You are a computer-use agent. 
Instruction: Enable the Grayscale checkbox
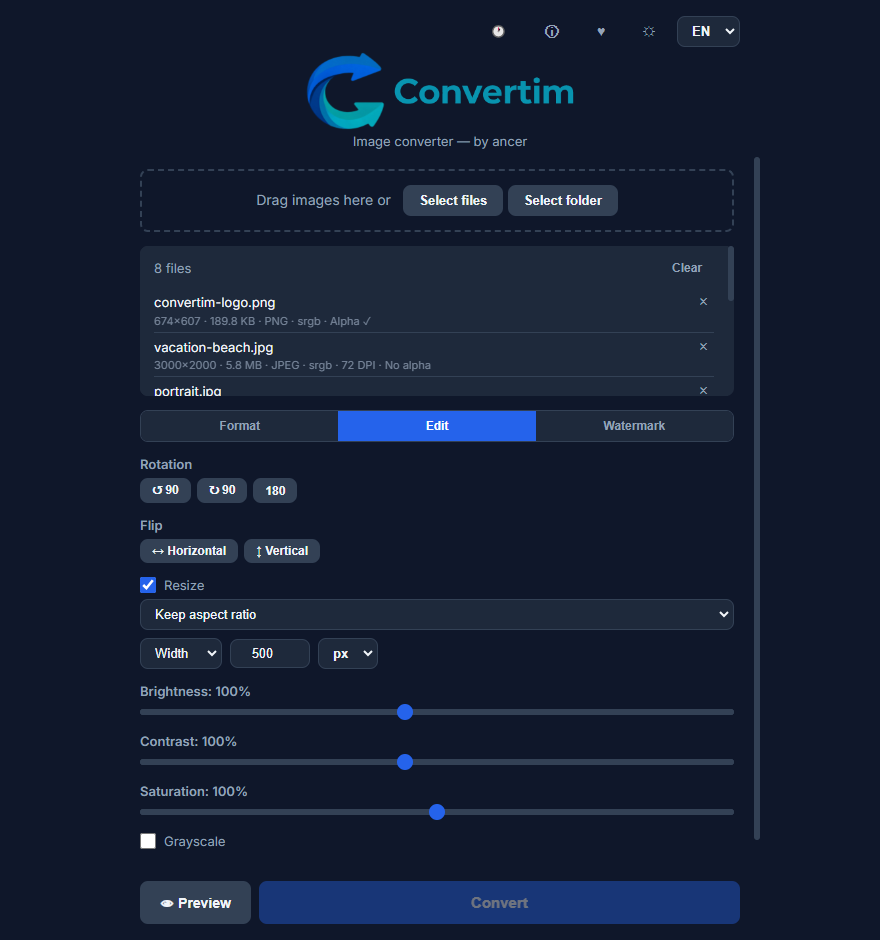[x=148, y=841]
